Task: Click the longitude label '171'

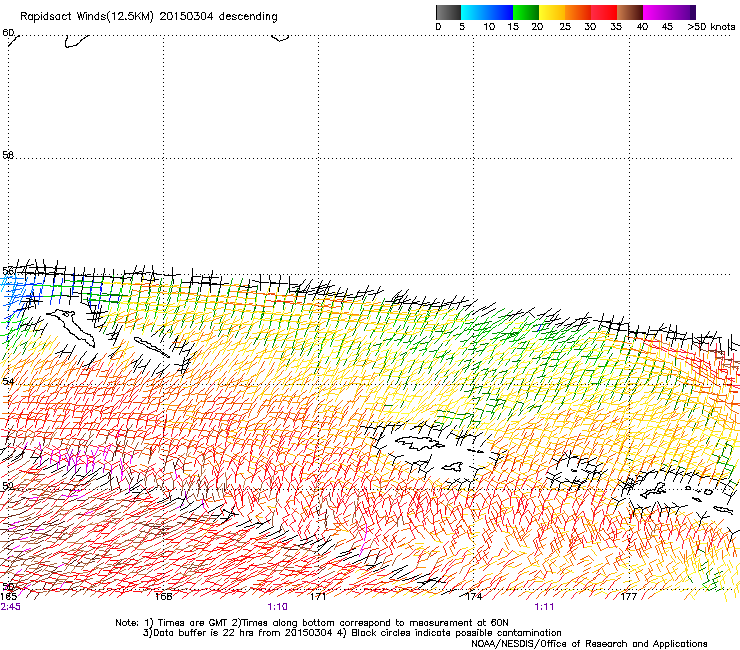Action: pyautogui.click(x=318, y=597)
